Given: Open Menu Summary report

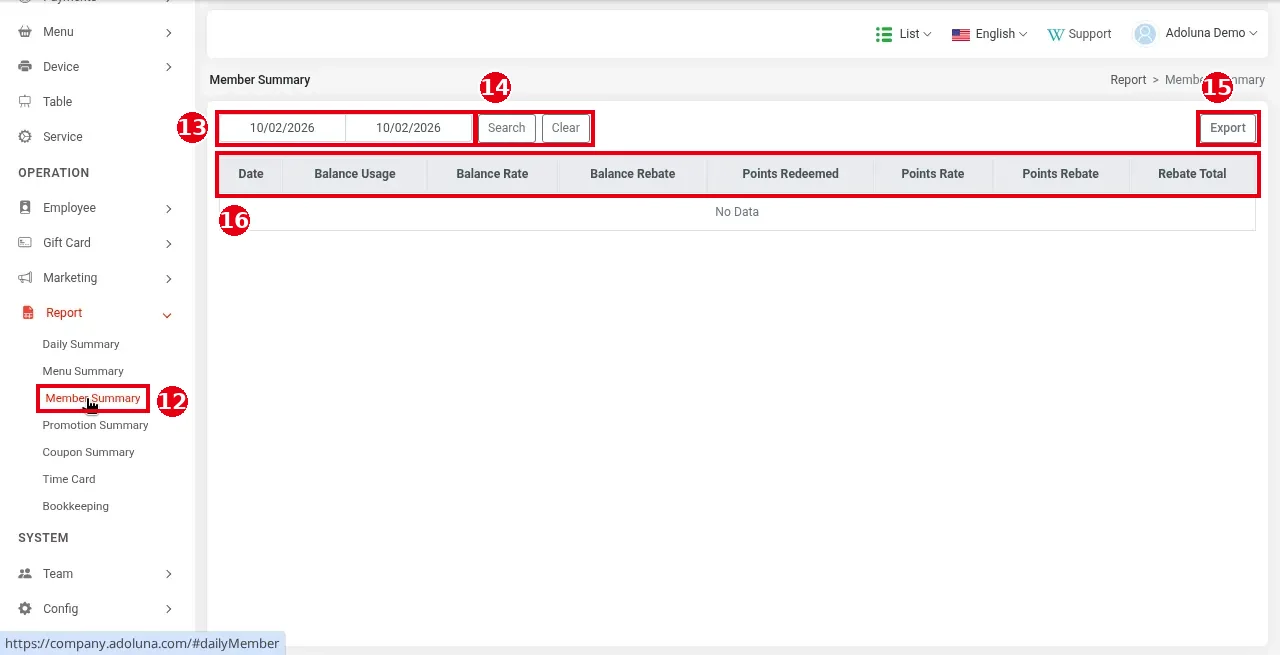Looking at the screenshot, I should [x=83, y=371].
